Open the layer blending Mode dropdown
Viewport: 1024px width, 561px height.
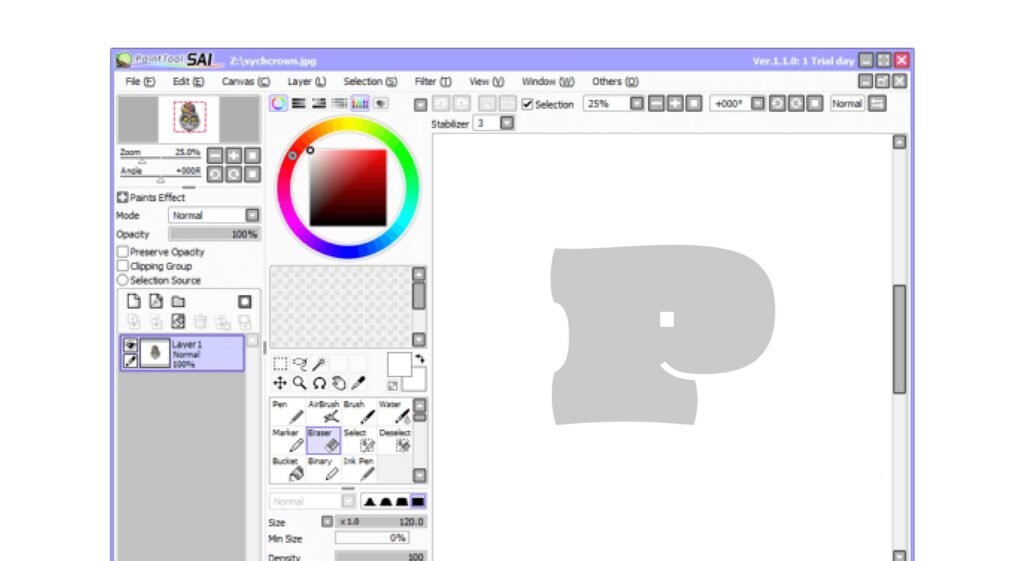[x=252, y=215]
